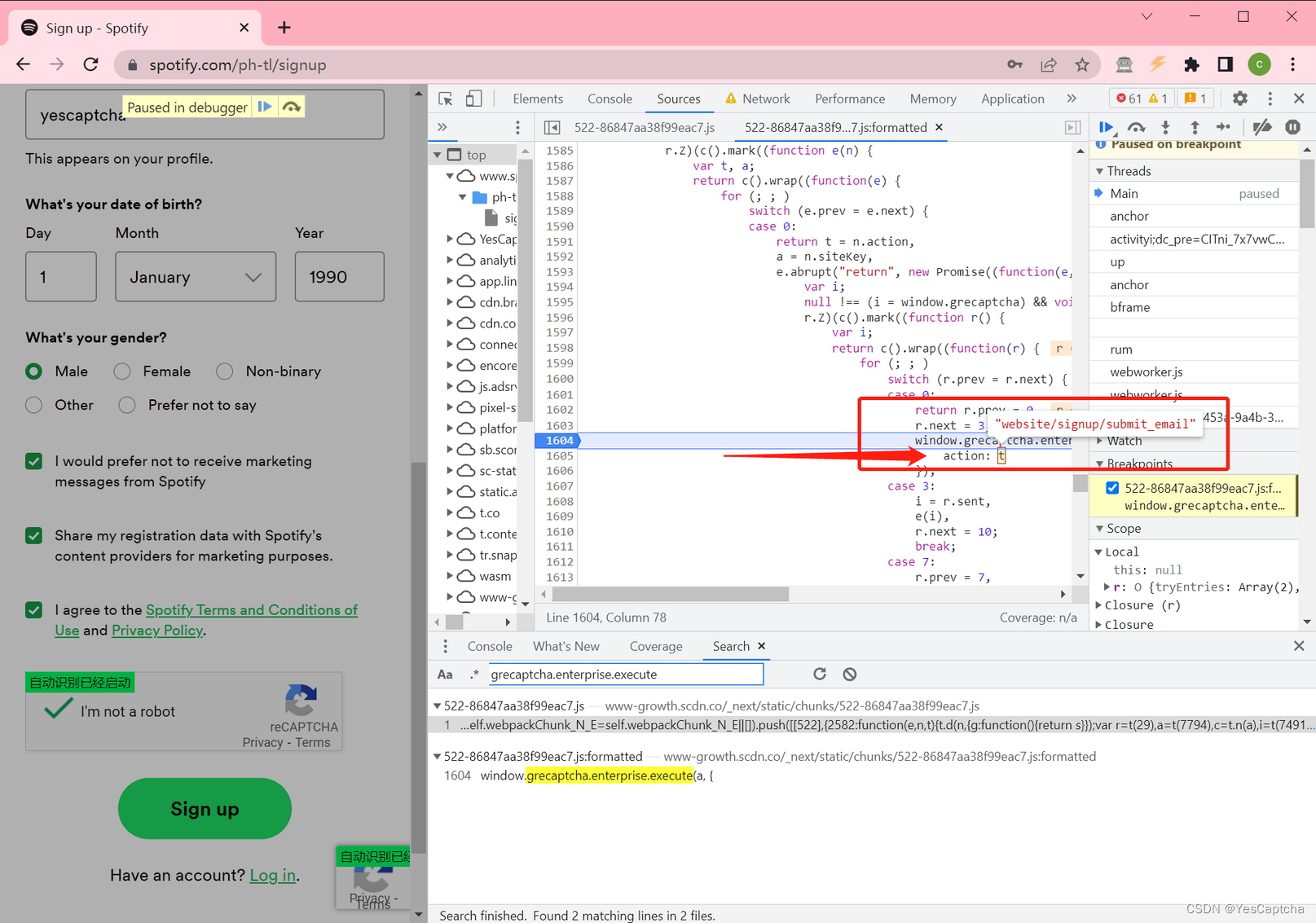The image size is (1316, 923).
Task: Open Chrome extensions puzzle icon
Action: 1191,64
